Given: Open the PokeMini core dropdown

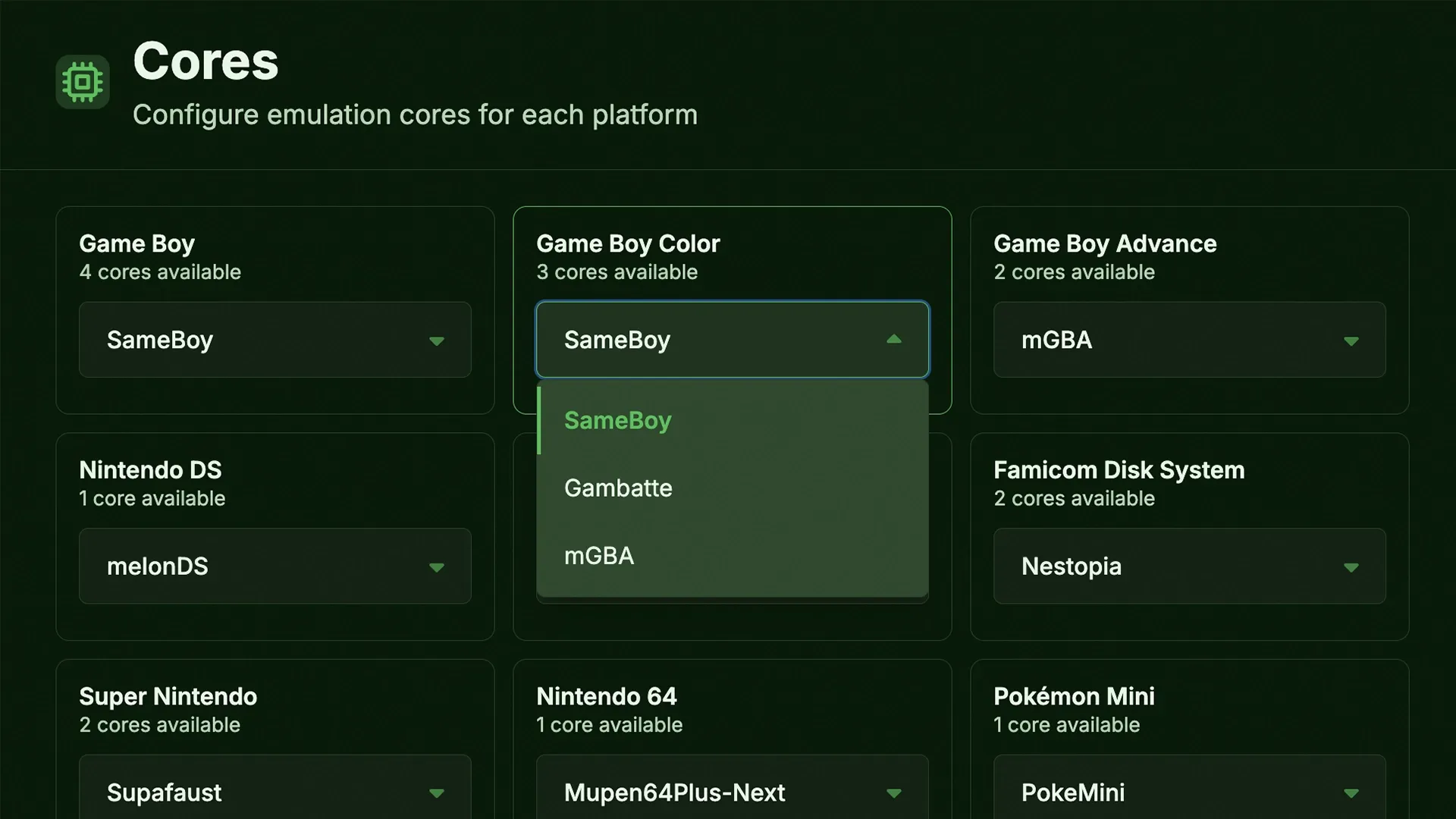Looking at the screenshot, I should pyautogui.click(x=1190, y=789).
